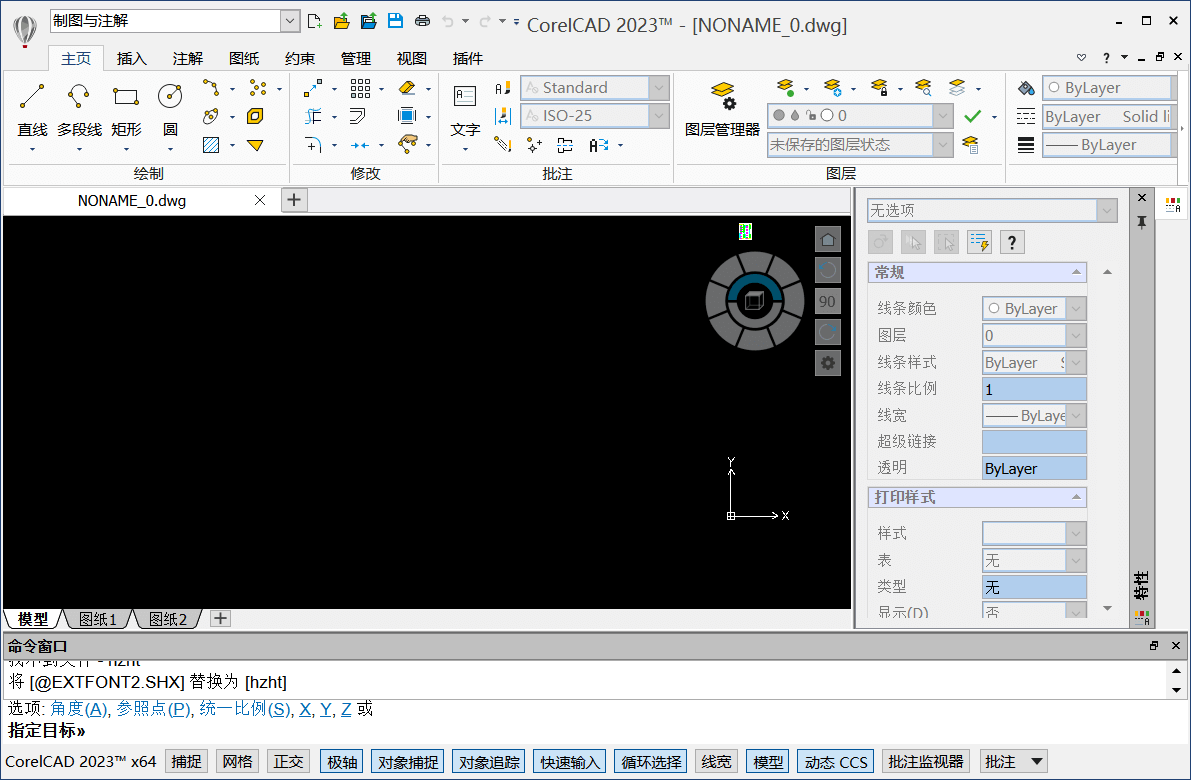The image size is (1191, 780).
Task: Toggle 对象捕捉 entity snap
Action: pos(408,761)
